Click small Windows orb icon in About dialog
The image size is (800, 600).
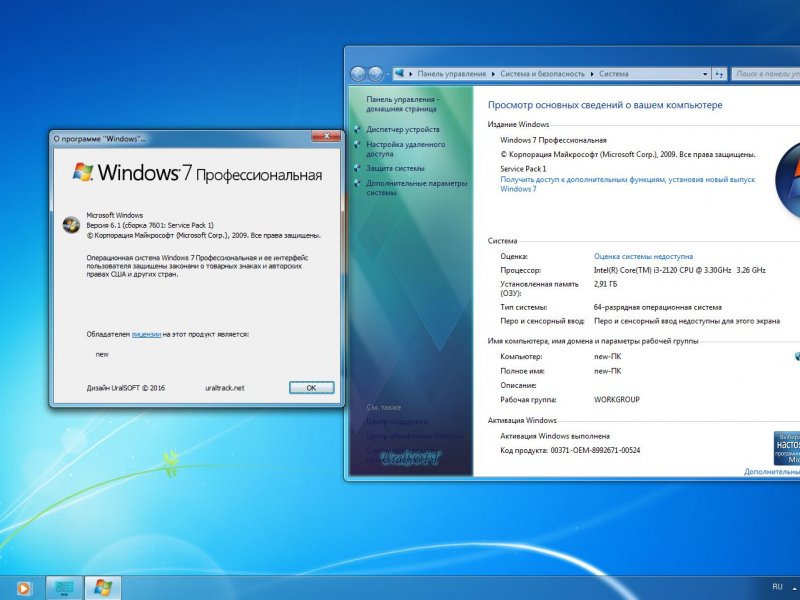[71, 225]
